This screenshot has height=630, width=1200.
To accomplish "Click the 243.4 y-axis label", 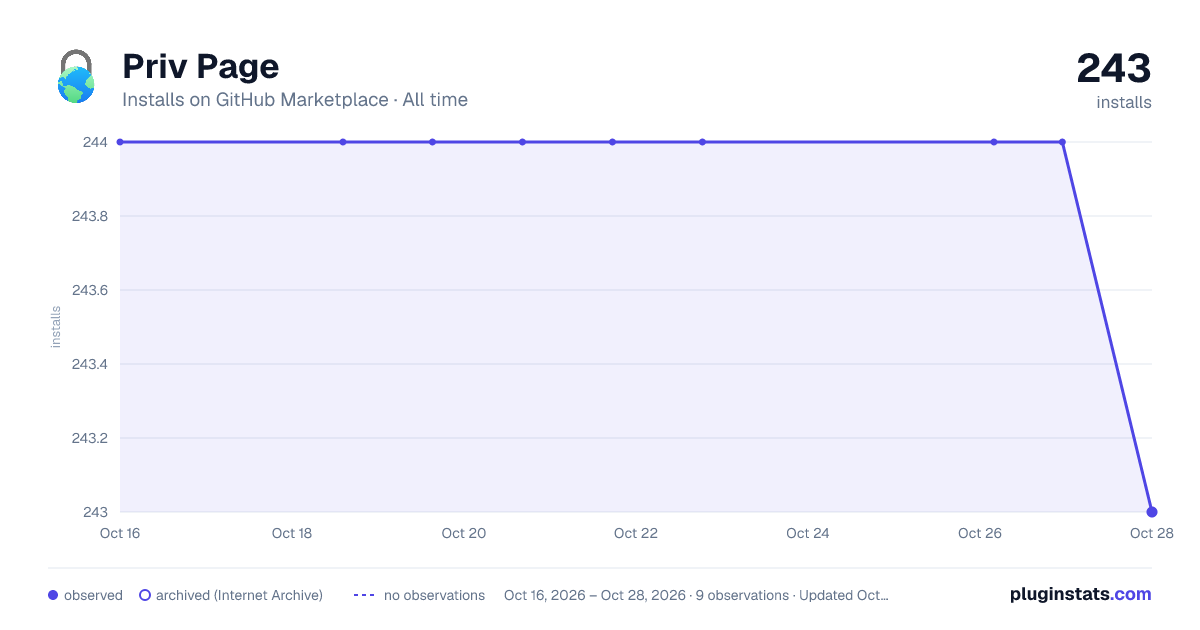I will 90,364.
